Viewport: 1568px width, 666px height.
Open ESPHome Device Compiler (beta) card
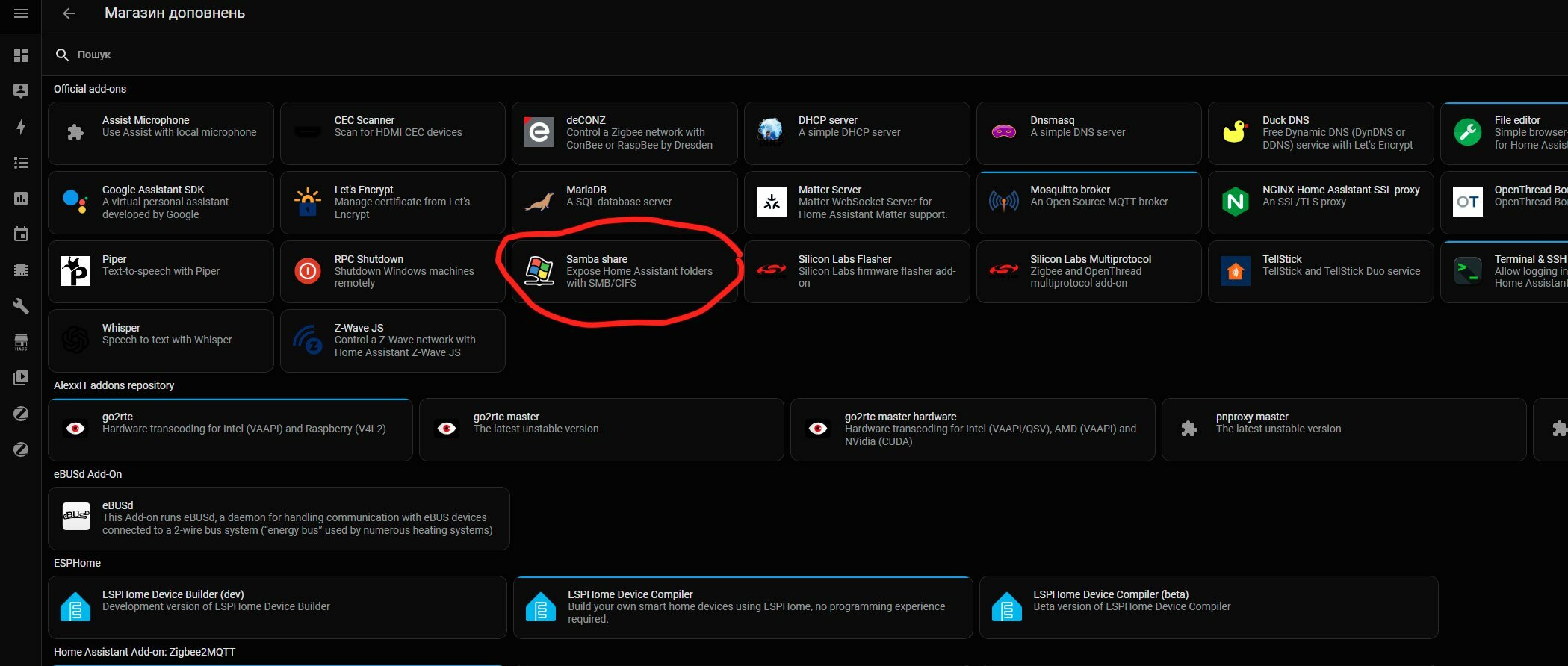[x=1209, y=607]
